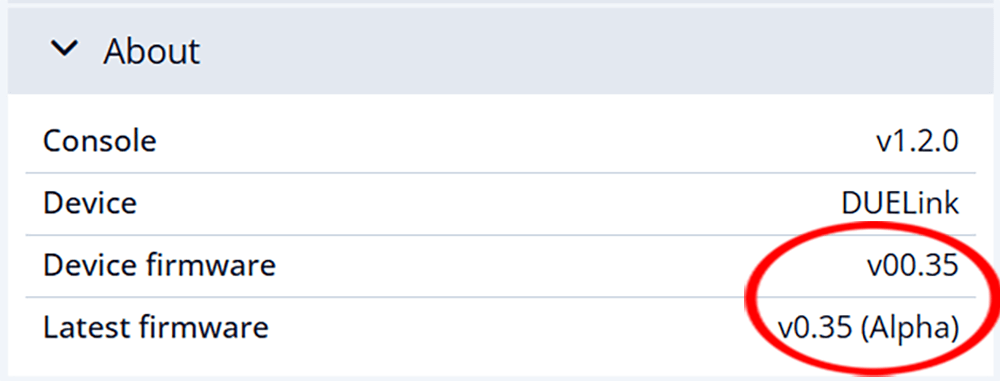Click the latest firmware value v0.35 (Alpha)

[x=868, y=327]
